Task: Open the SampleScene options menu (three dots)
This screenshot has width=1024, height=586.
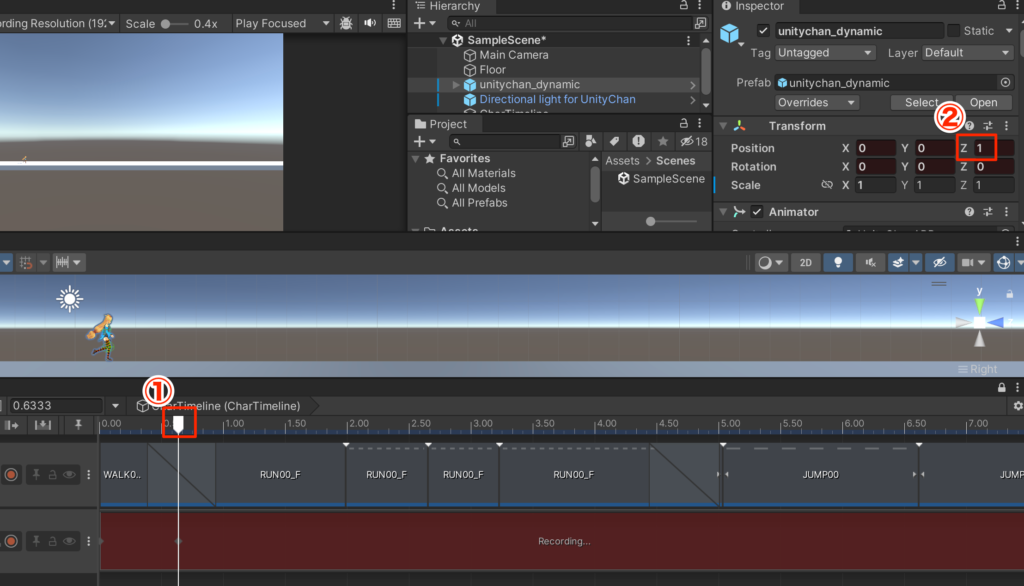Action: [x=688, y=41]
